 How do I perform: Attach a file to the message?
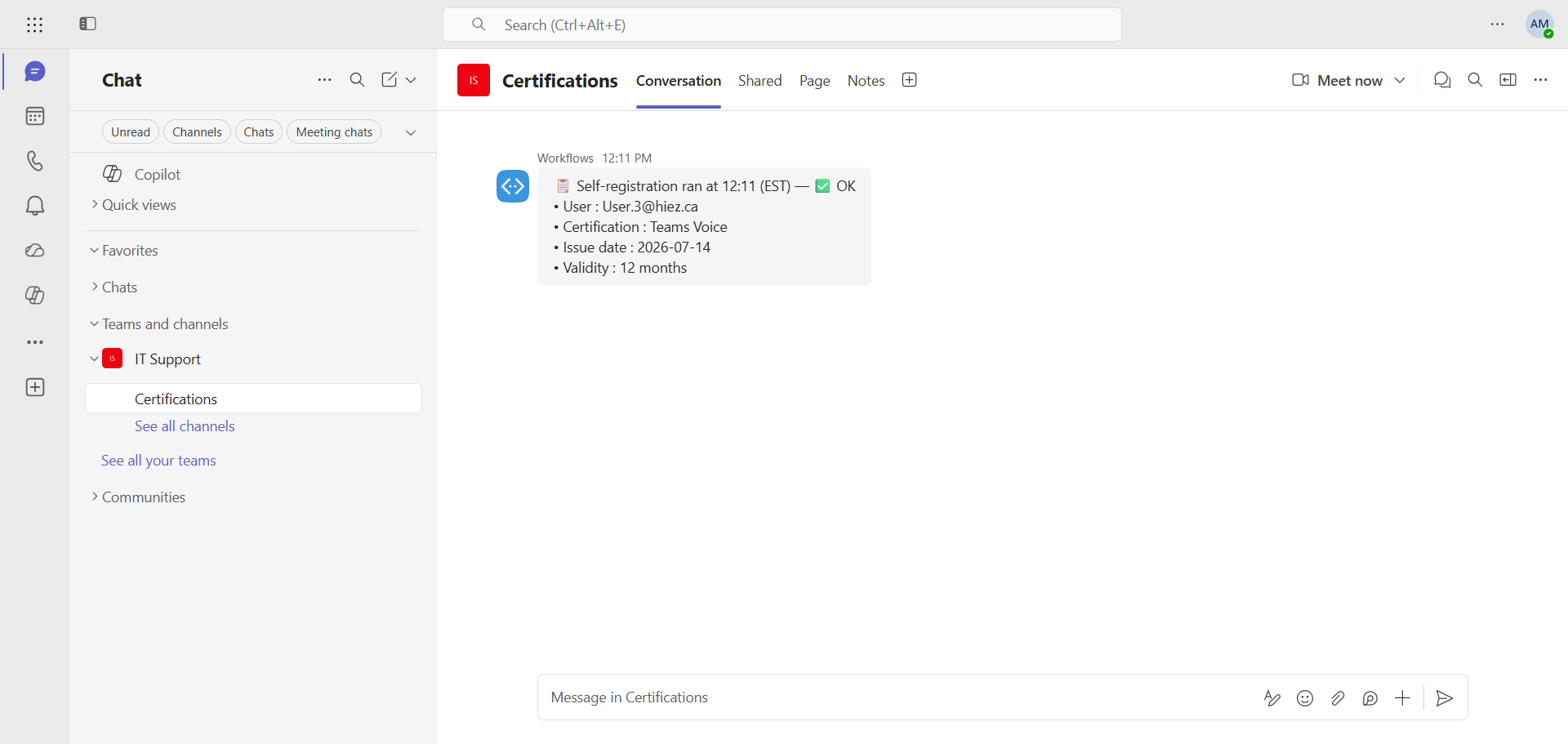pyautogui.click(x=1338, y=698)
